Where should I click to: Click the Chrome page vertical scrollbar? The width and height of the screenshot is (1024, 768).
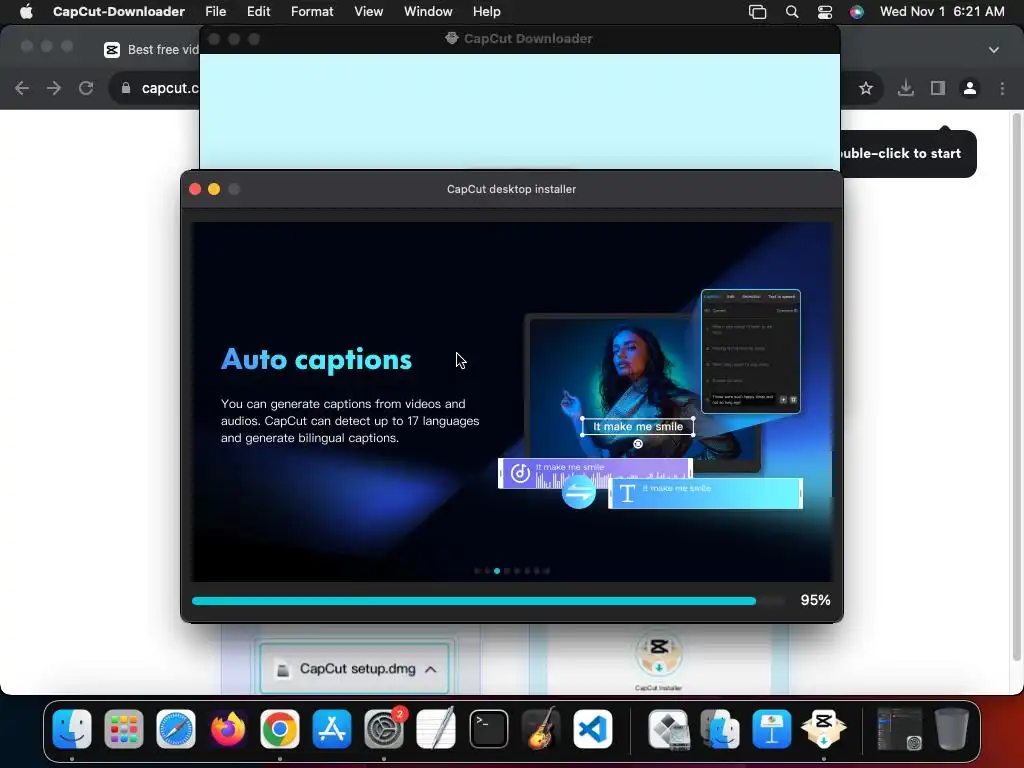coord(1016,385)
